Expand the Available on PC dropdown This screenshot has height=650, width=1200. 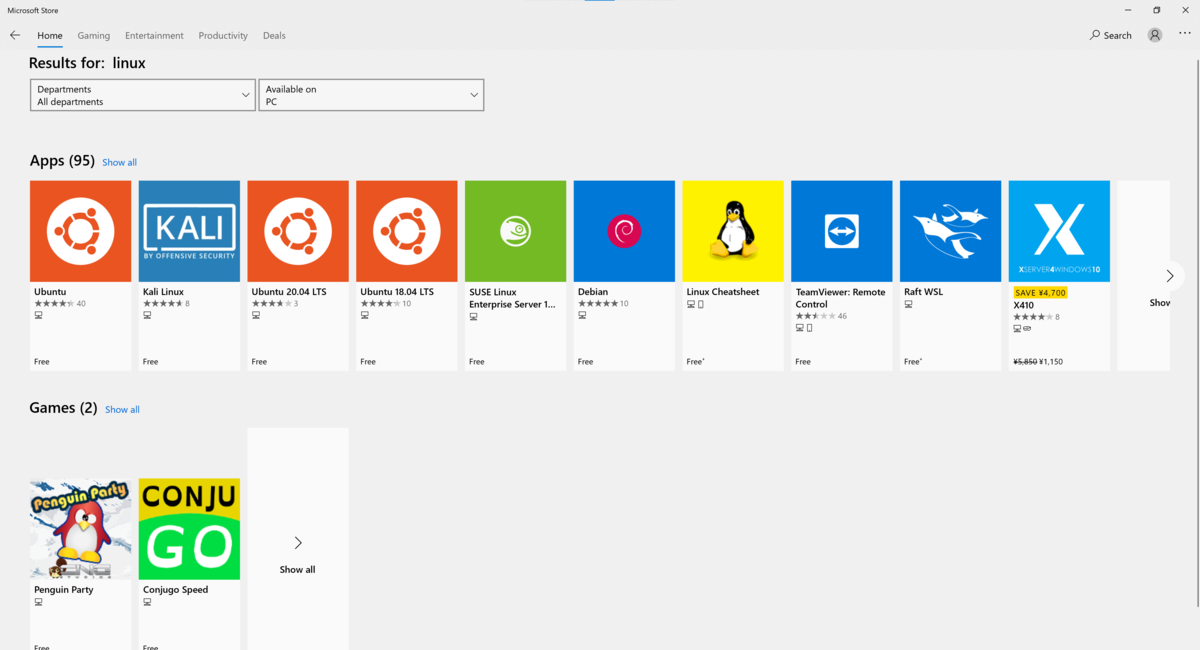[371, 95]
